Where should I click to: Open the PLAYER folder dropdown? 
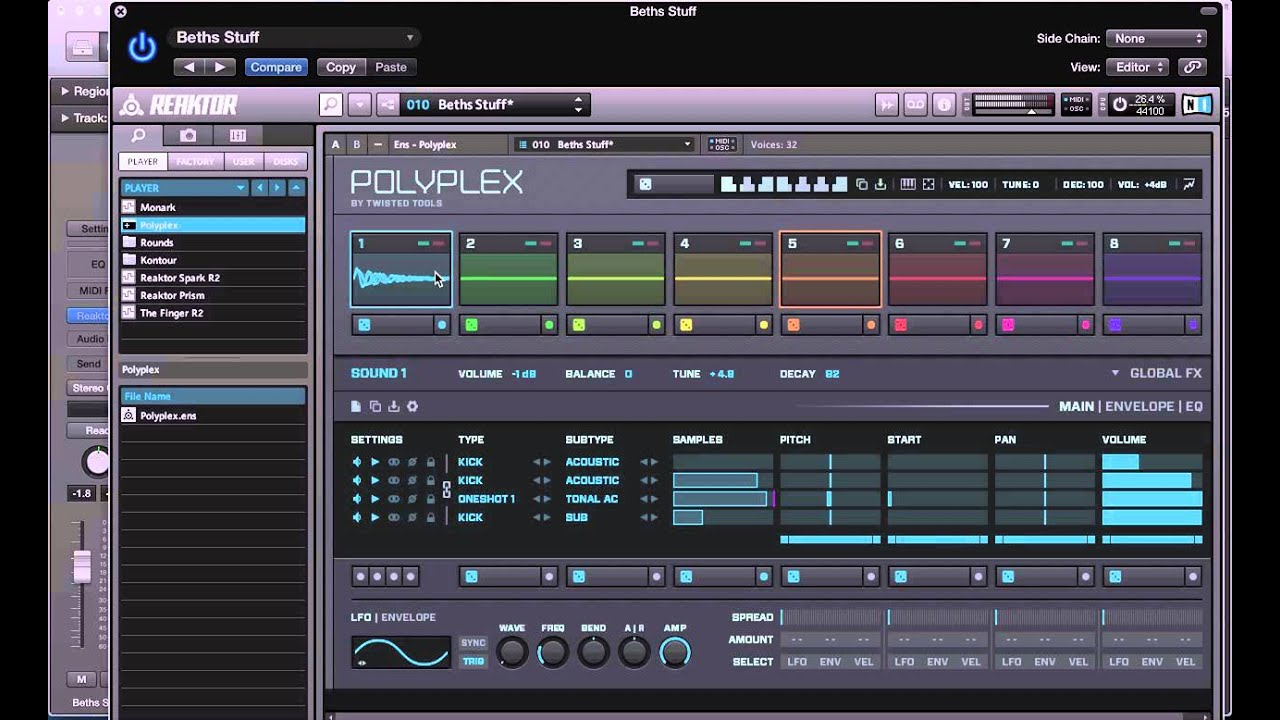click(x=185, y=188)
